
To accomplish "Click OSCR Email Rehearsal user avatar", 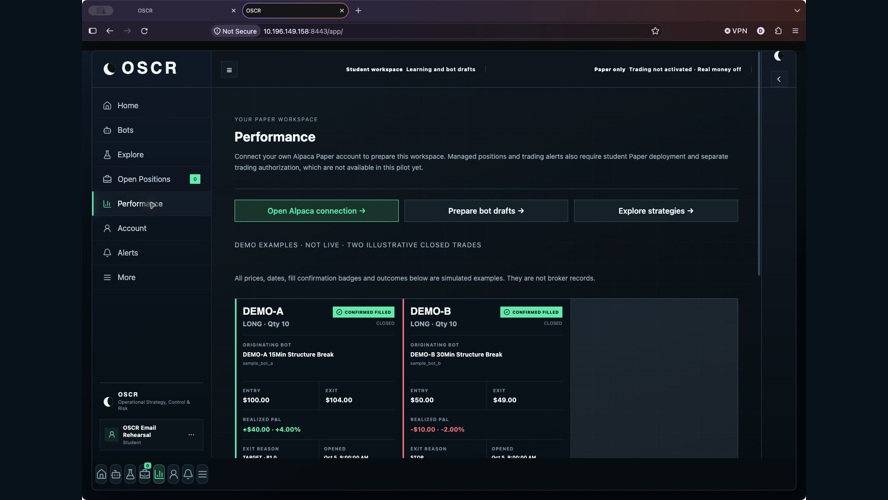I will [112, 435].
